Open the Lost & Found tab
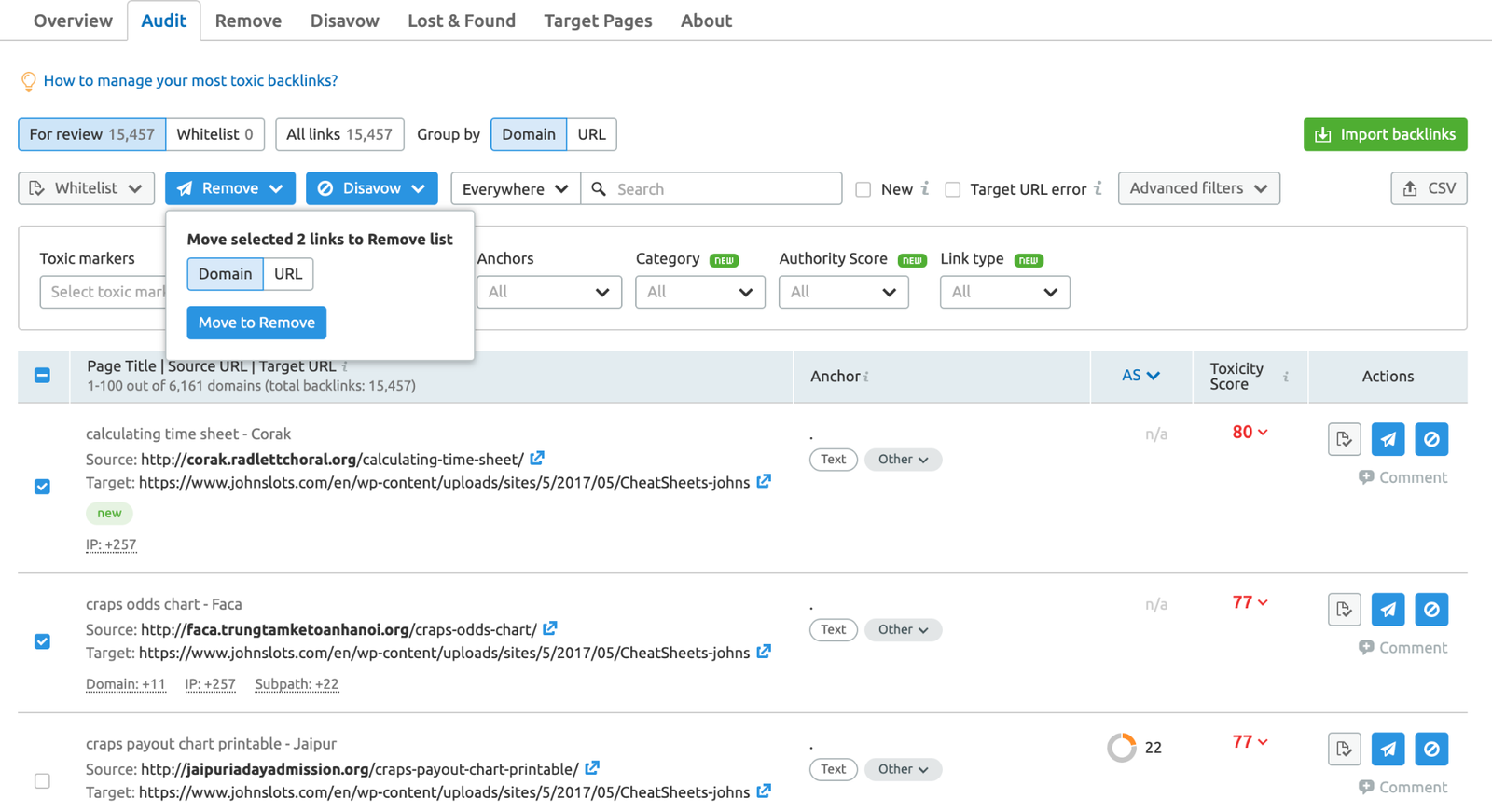The image size is (1492, 812). tap(461, 21)
